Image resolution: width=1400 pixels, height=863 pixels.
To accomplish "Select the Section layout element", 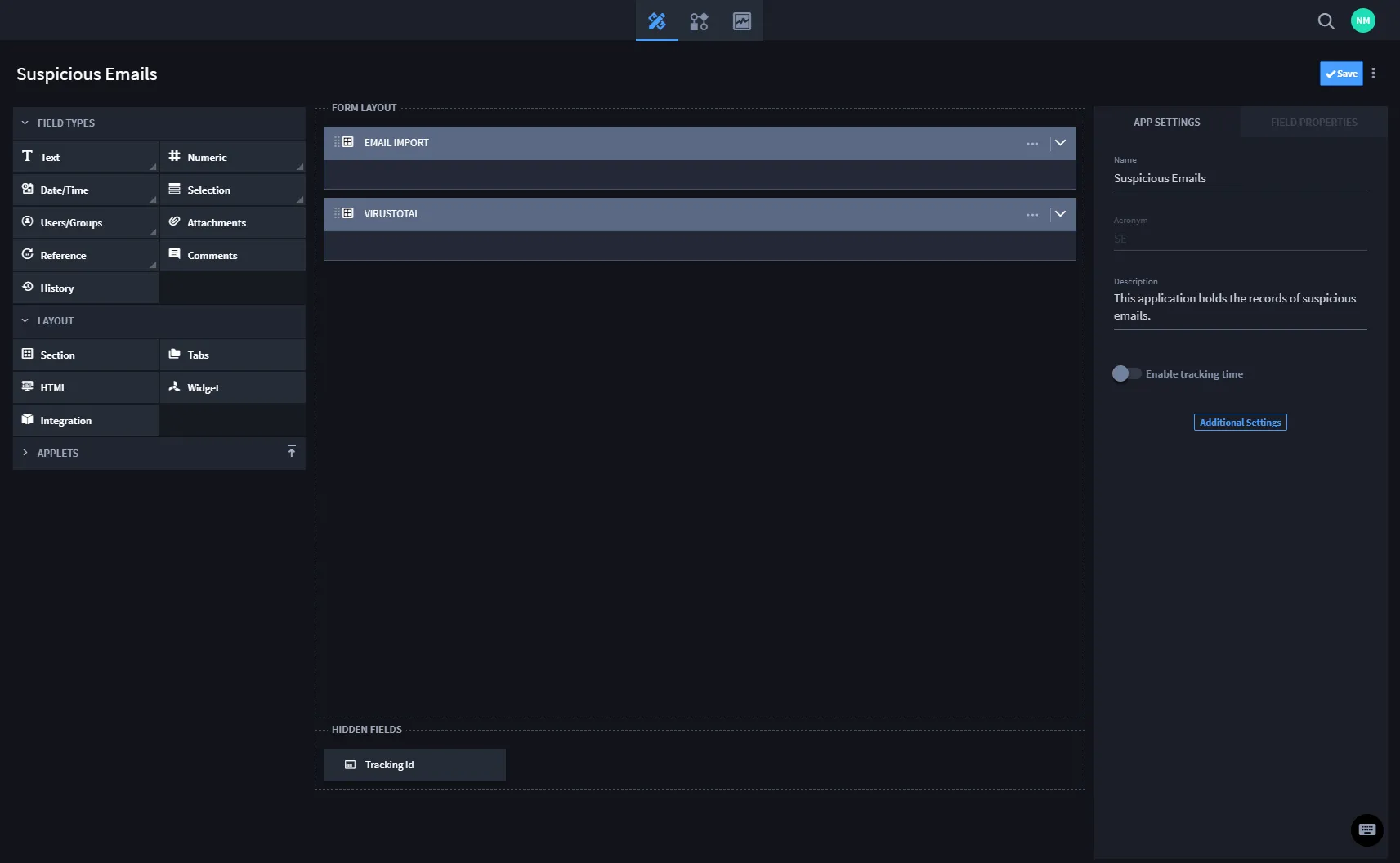I will click(86, 355).
